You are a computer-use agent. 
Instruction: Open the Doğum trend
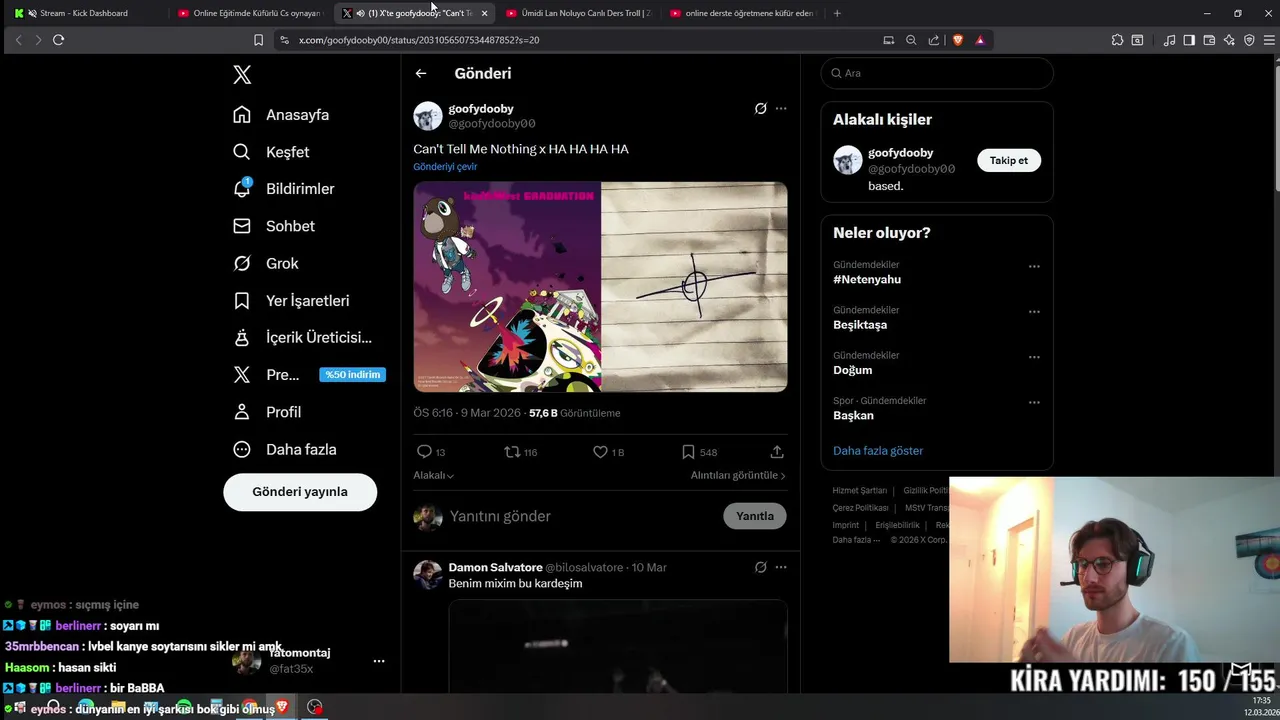853,370
